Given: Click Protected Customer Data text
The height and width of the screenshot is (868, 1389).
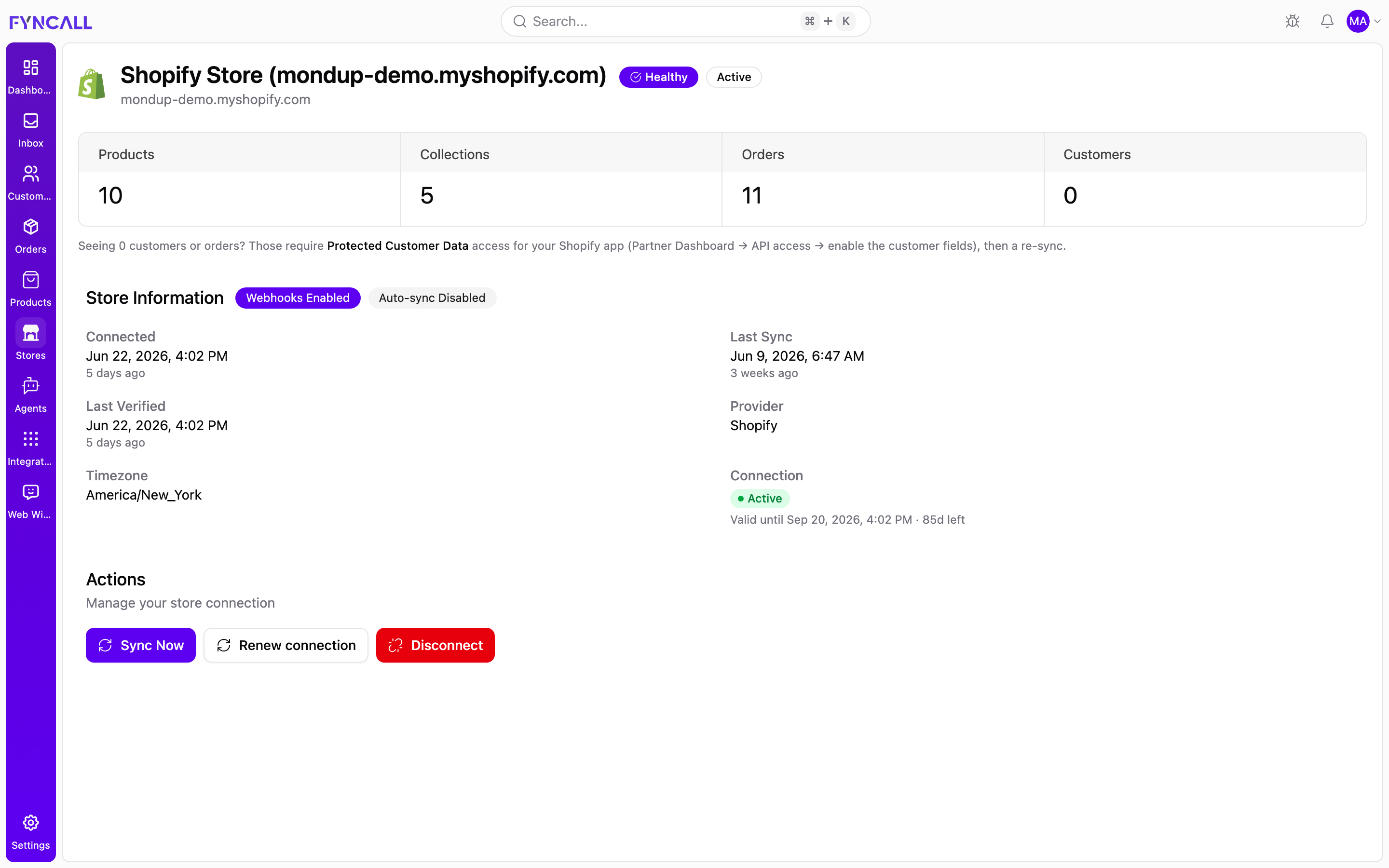Looking at the screenshot, I should 397,246.
